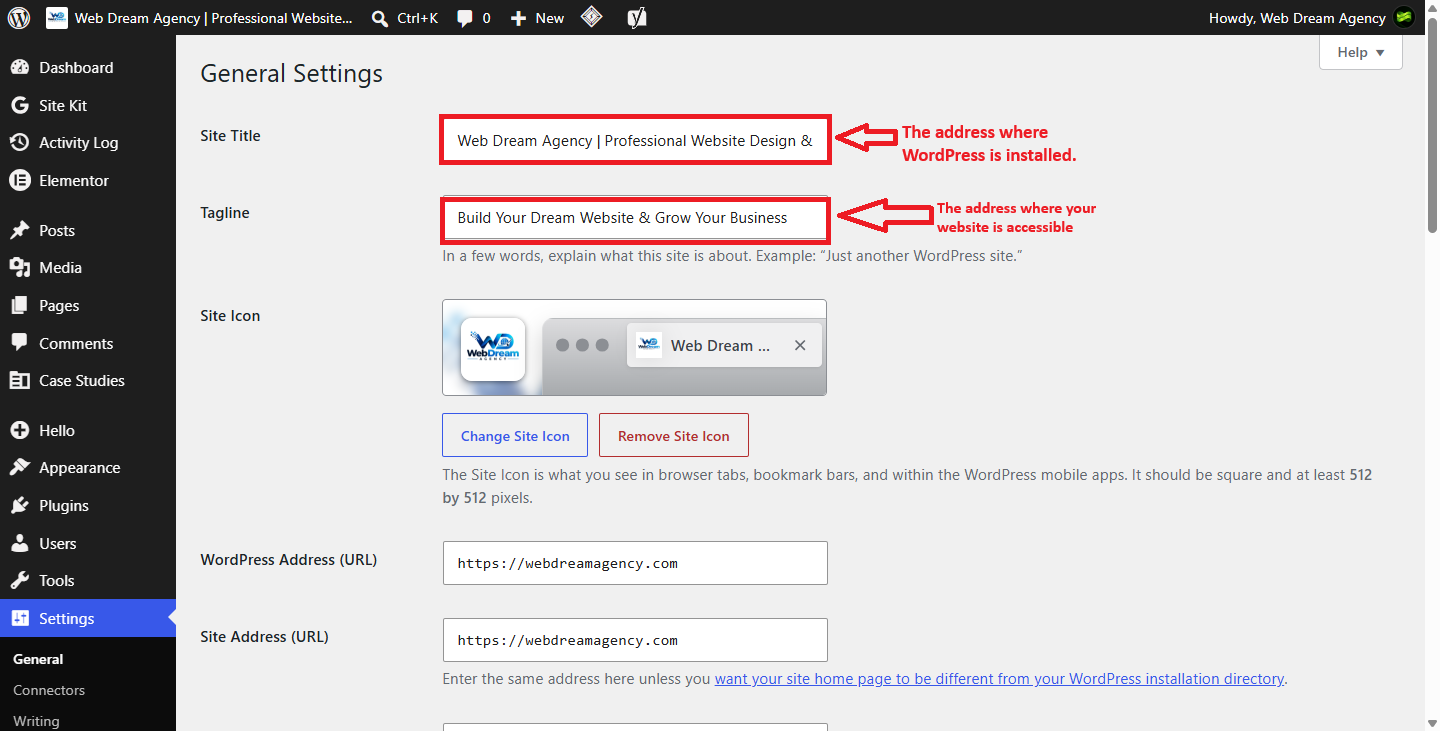This screenshot has width=1440, height=731.
Task: Click the Site Title text field
Action: pyautogui.click(x=635, y=141)
